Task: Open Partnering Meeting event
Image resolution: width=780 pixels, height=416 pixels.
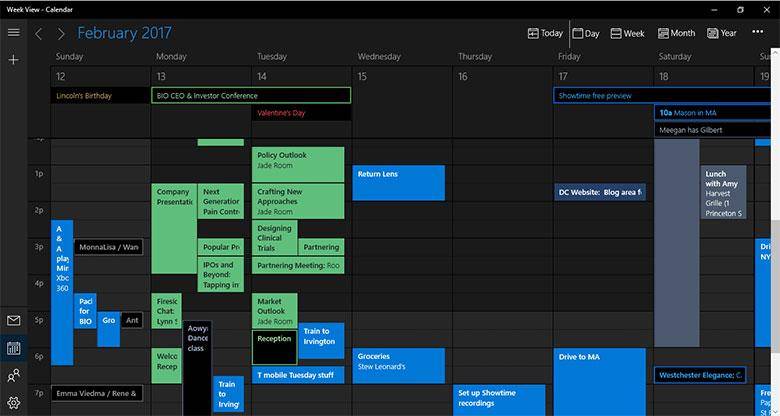Action: pyautogui.click(x=298, y=265)
